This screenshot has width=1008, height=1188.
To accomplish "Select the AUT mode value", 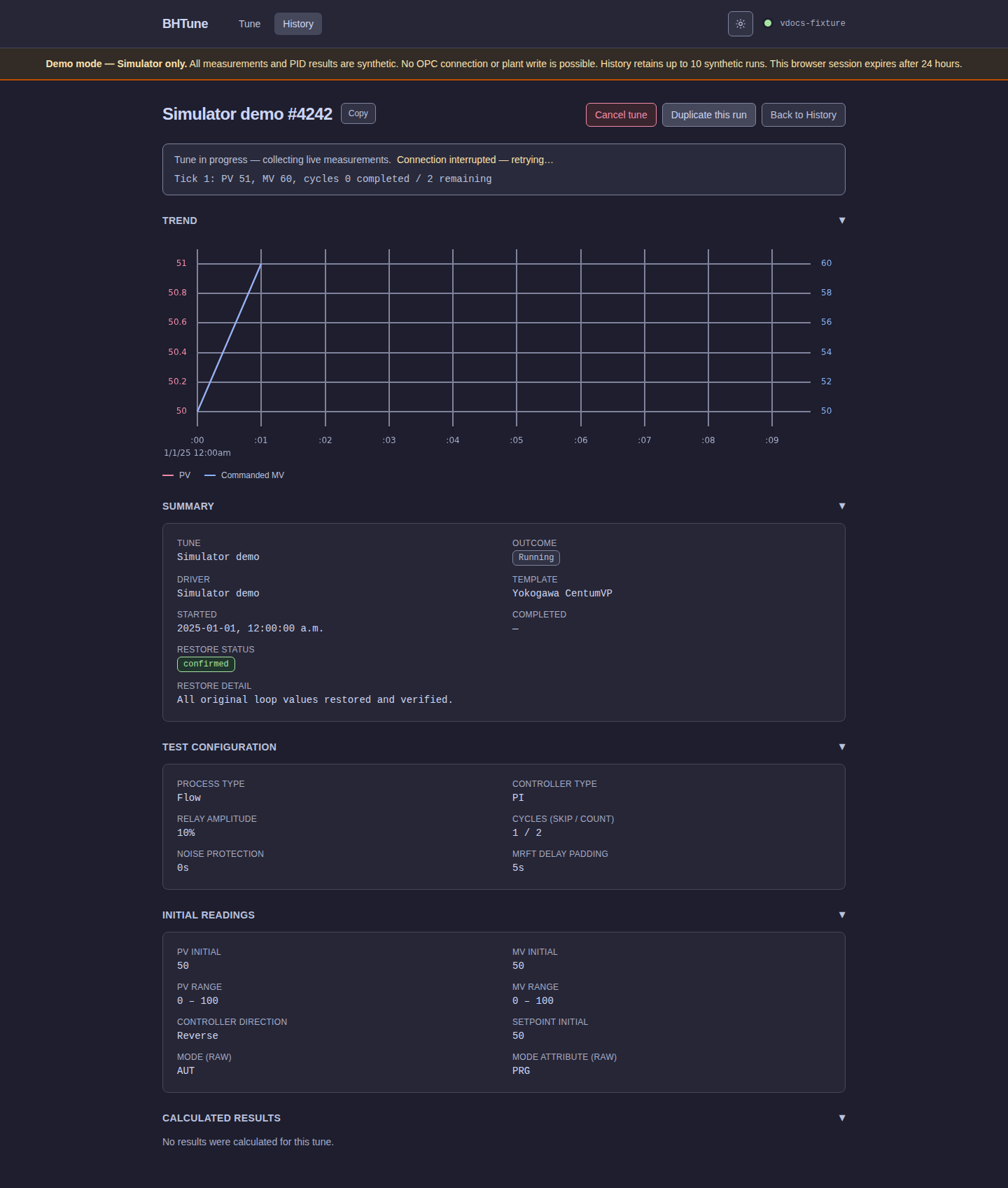I will click(185, 1071).
